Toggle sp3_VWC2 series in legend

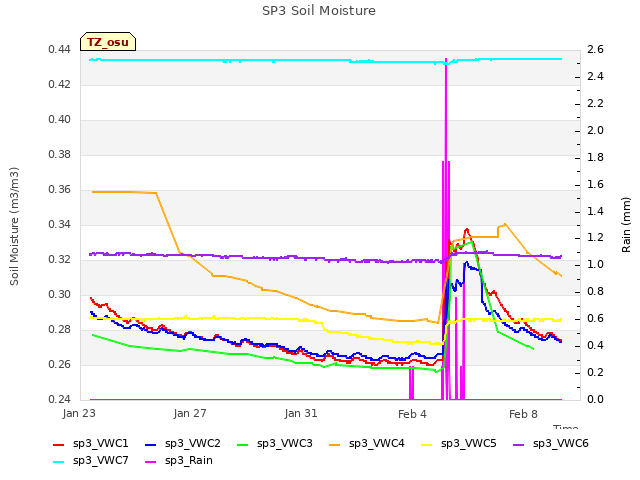point(182,444)
